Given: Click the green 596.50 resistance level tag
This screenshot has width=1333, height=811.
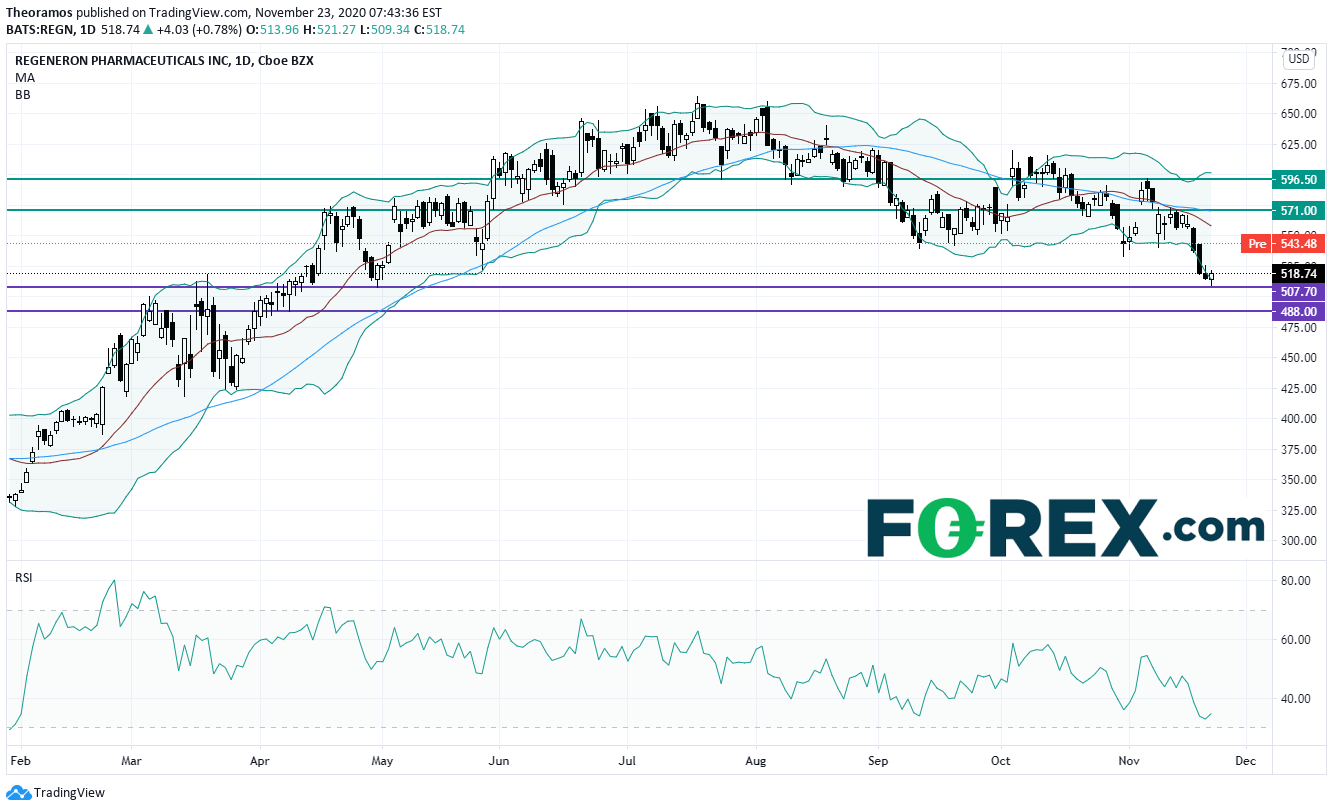Looking at the screenshot, I should 1297,182.
